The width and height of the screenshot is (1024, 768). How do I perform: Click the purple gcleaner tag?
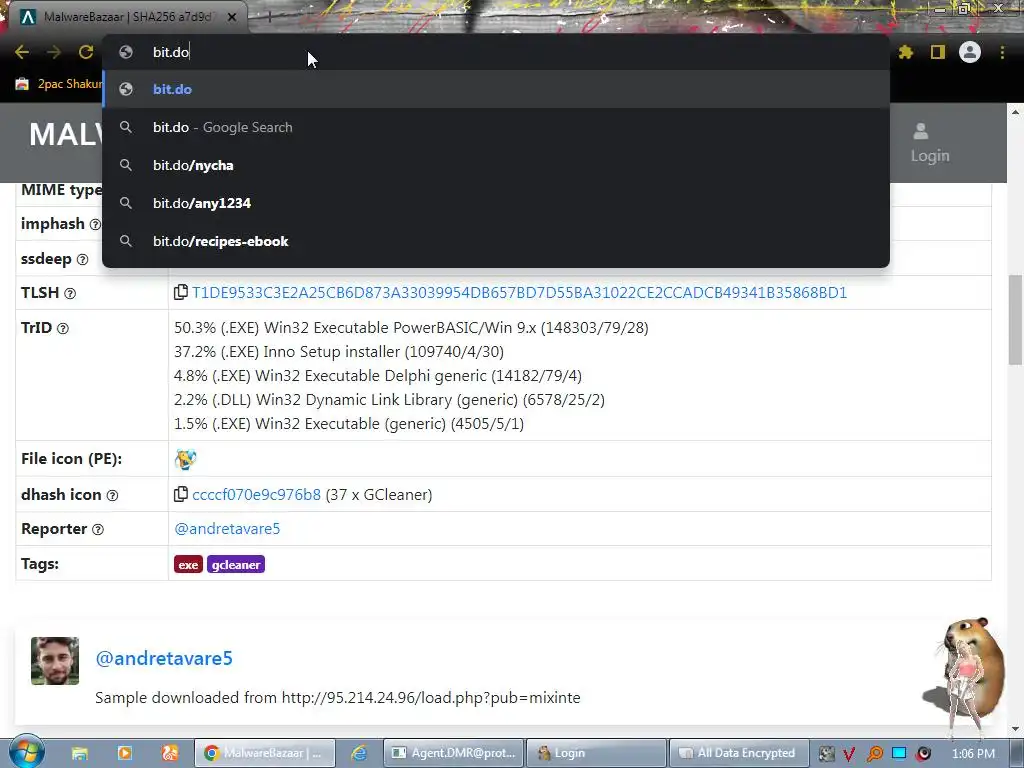(x=236, y=565)
